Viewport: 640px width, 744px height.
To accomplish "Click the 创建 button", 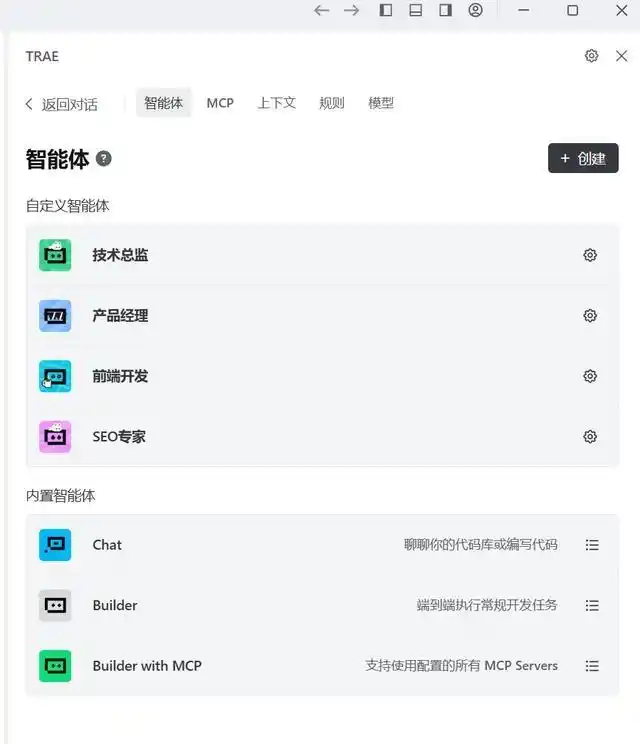I will 583,158.
